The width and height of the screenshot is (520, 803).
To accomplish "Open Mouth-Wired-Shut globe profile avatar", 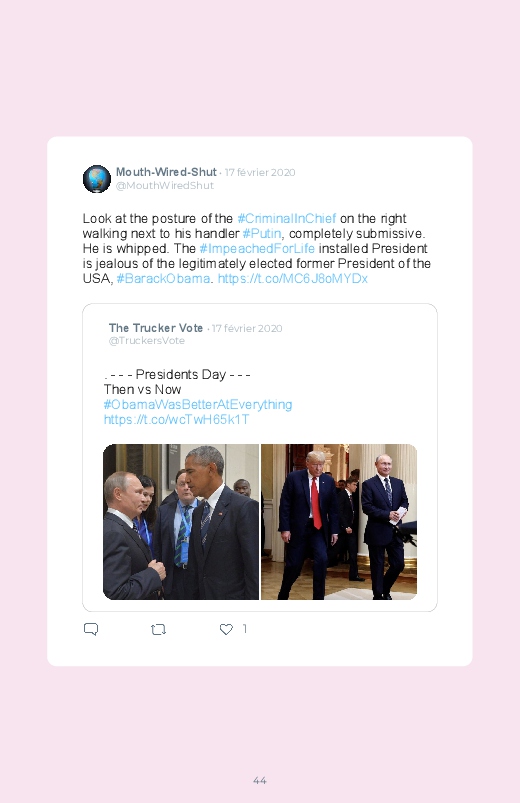I will click(97, 179).
